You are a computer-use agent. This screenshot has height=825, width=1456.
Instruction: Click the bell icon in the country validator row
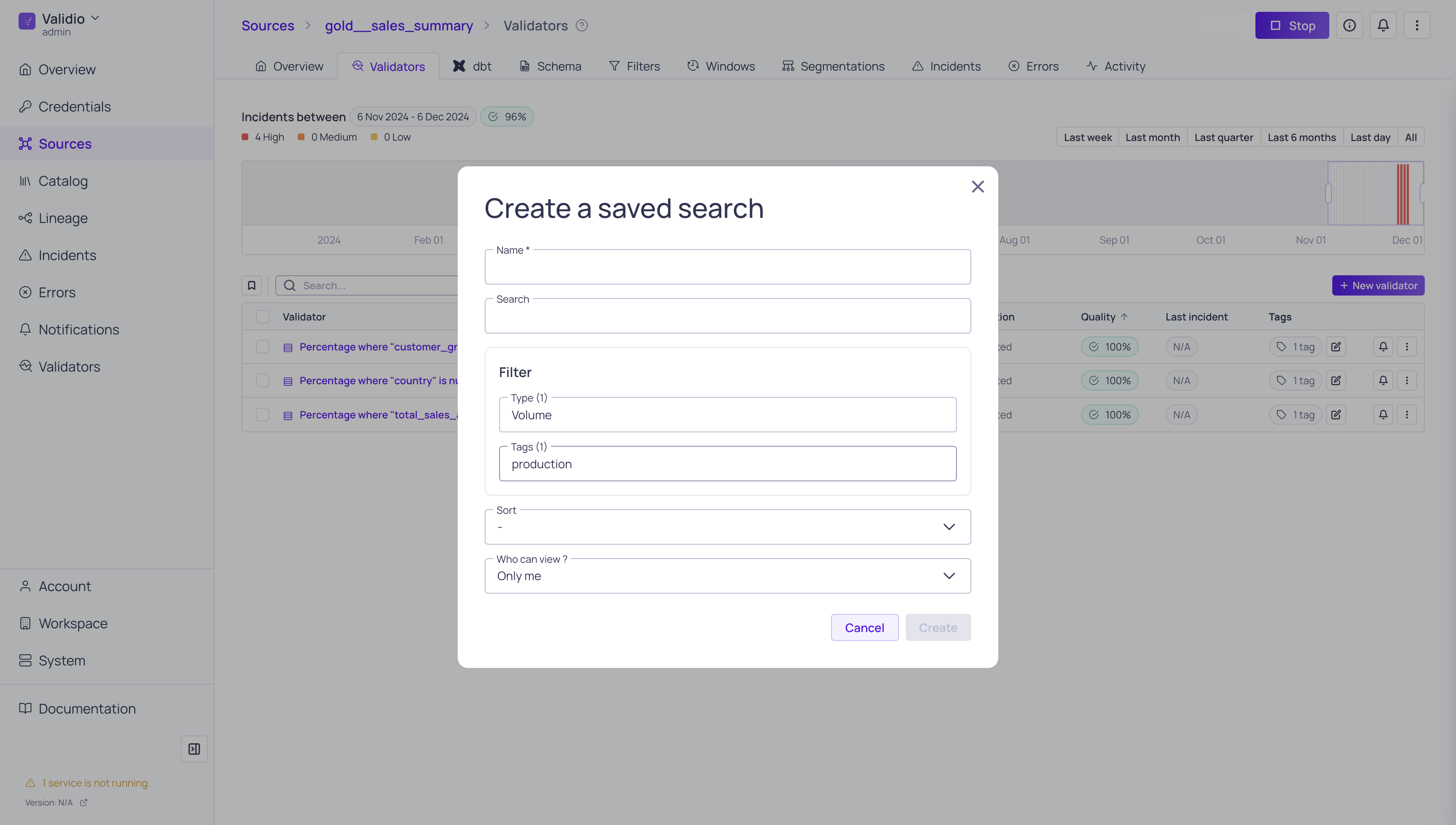[x=1383, y=381]
